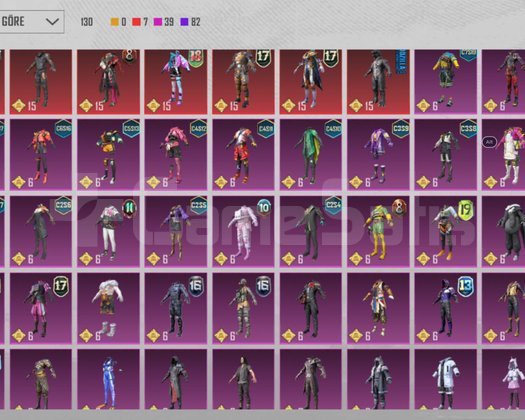The image size is (525, 420).
Task: Click the lime 19 badge
Action: click(466, 210)
